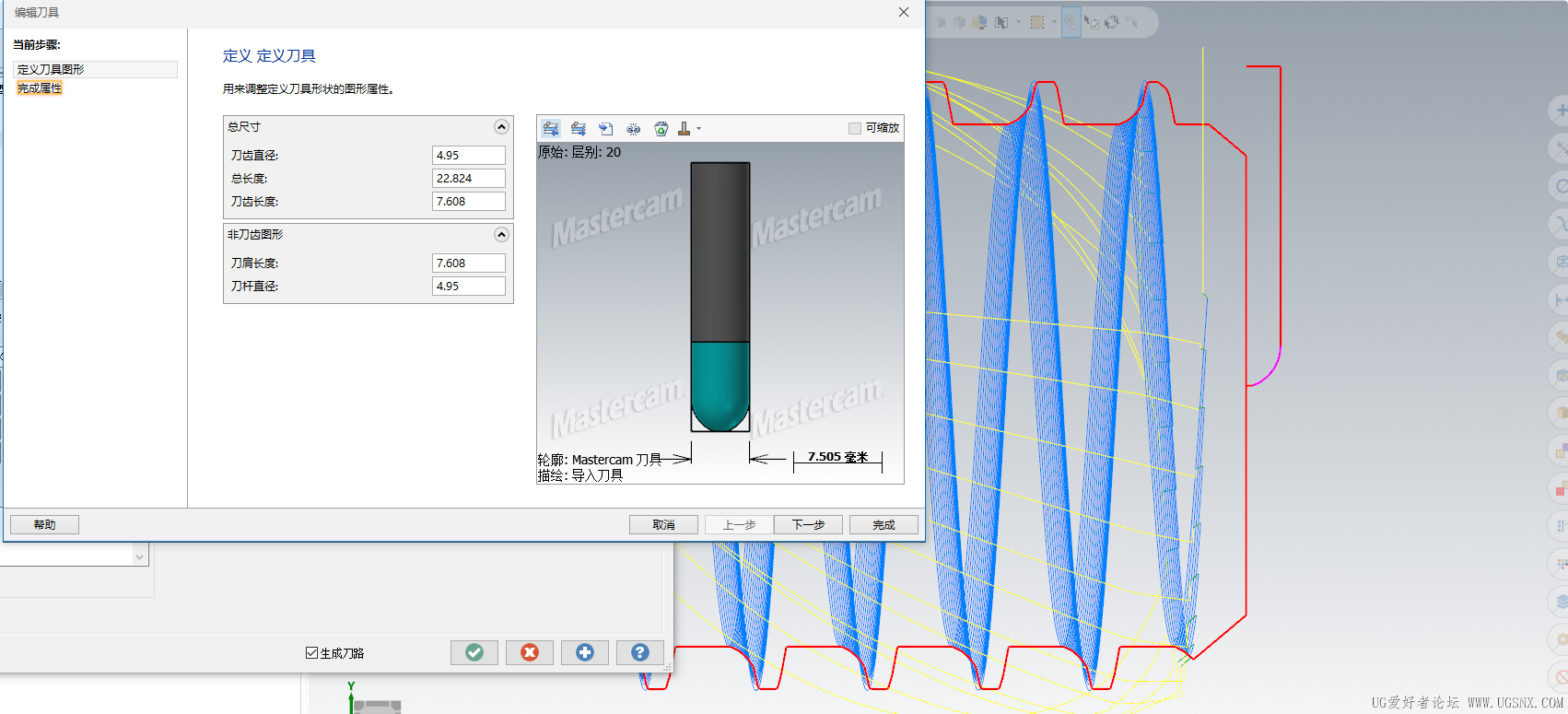Click the undo selection cursor icon
The width and height of the screenshot is (1568, 714).
[x=1132, y=22]
